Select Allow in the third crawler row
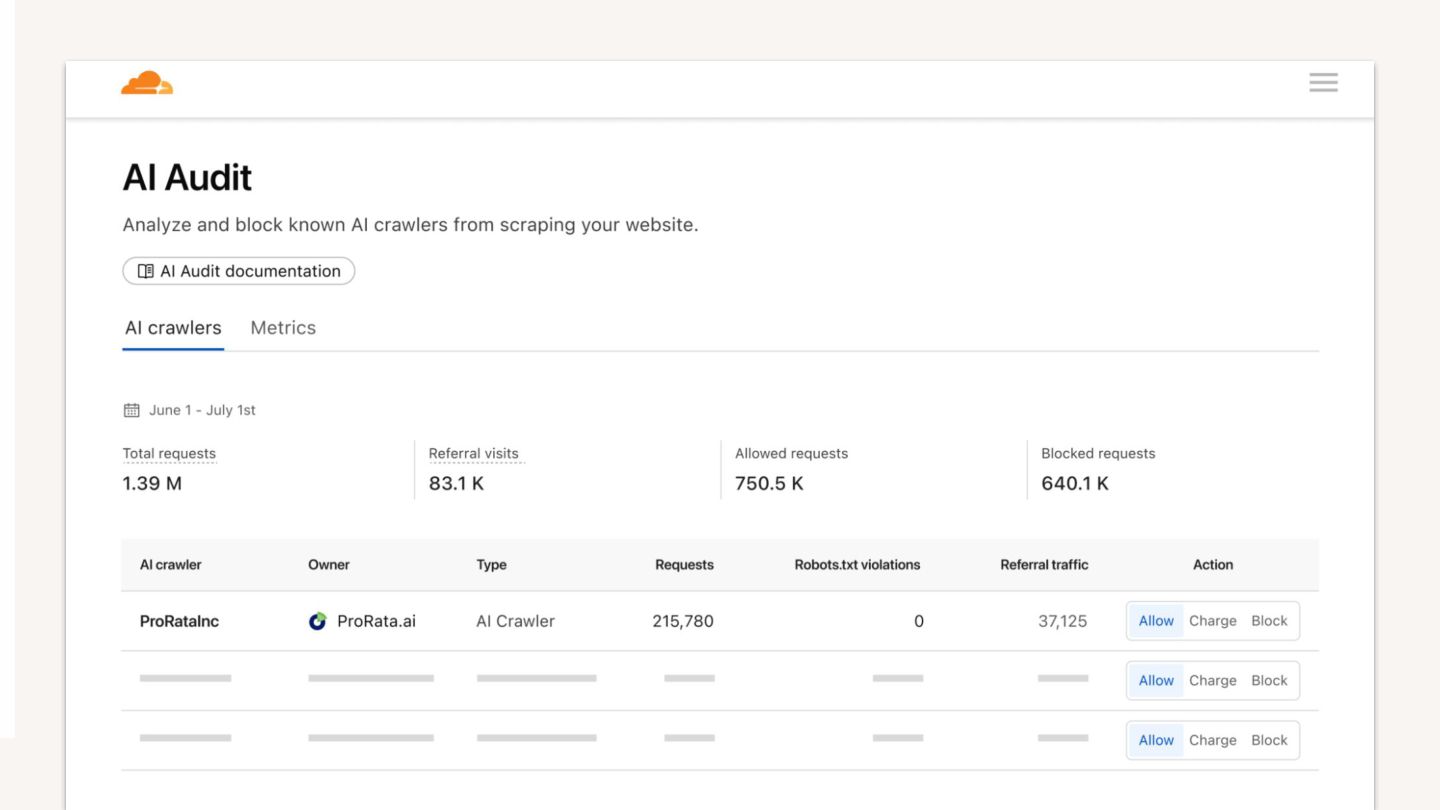 coord(1156,741)
